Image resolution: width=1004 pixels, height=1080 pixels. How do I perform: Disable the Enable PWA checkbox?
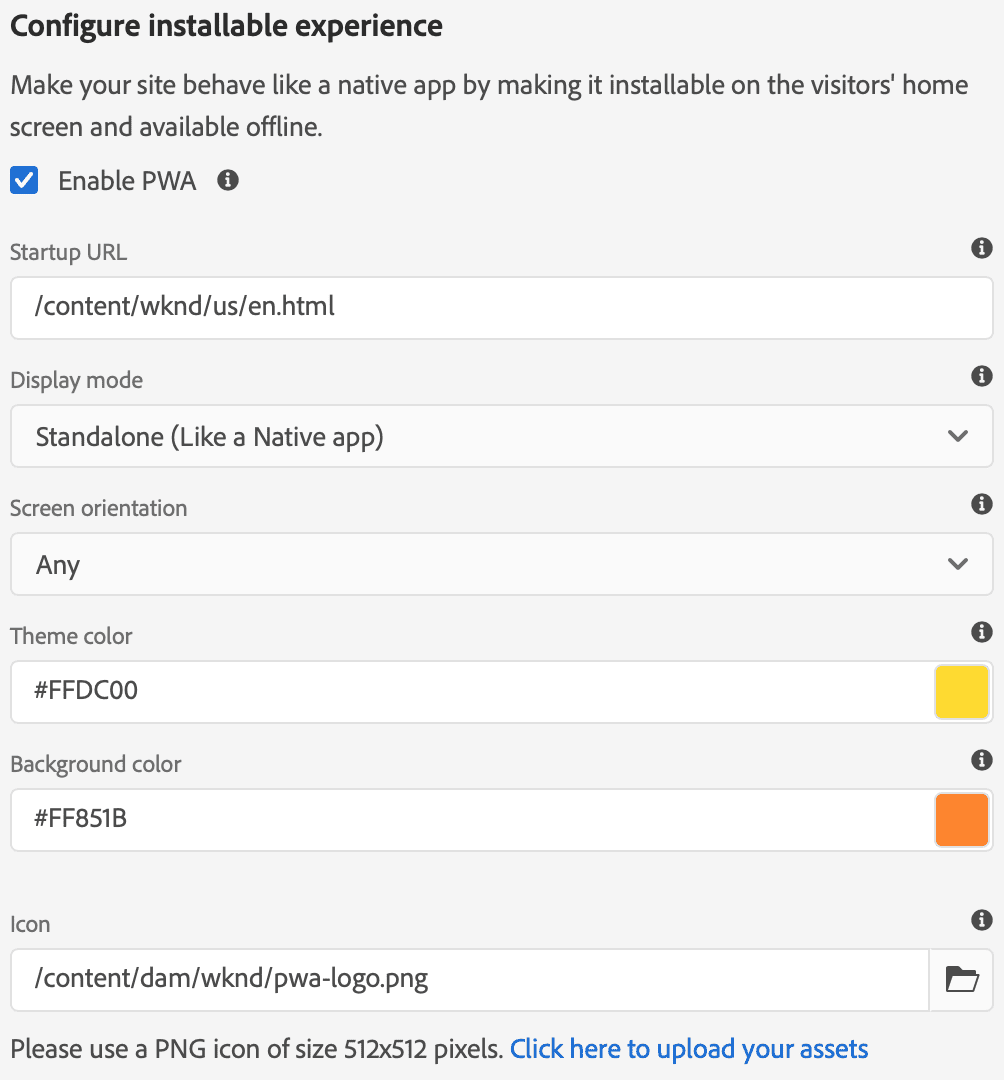[23, 180]
